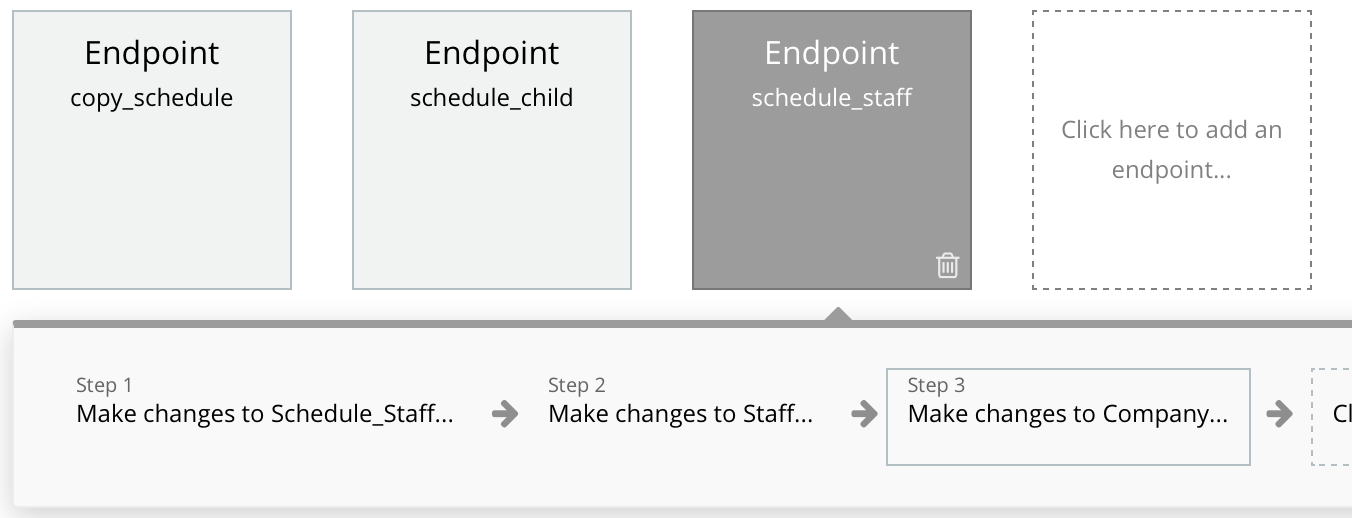
Task: Click the pointer caret below schedule_staff card
Action: tap(838, 314)
